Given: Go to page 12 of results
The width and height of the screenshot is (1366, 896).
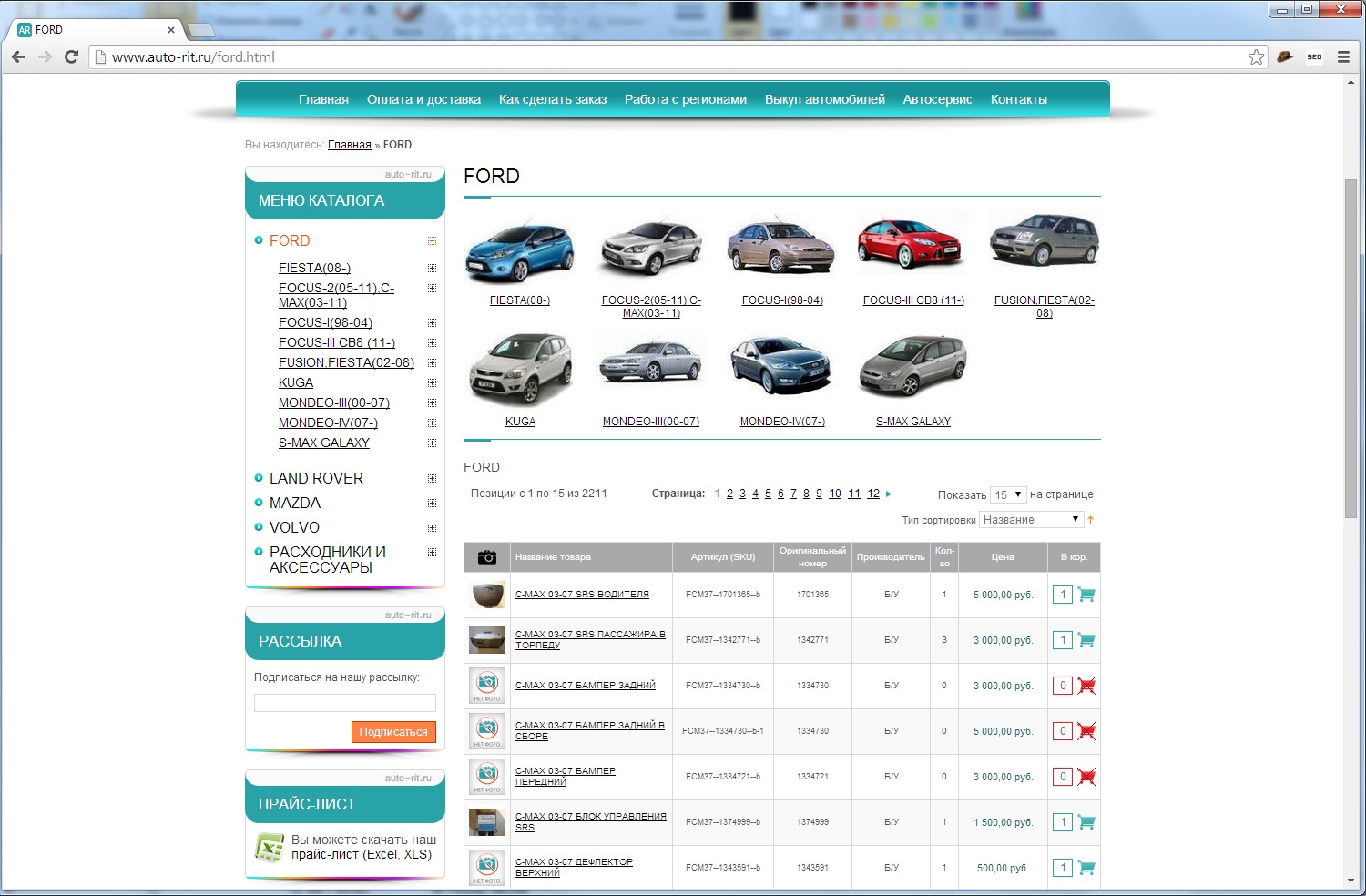Looking at the screenshot, I should pos(873,494).
